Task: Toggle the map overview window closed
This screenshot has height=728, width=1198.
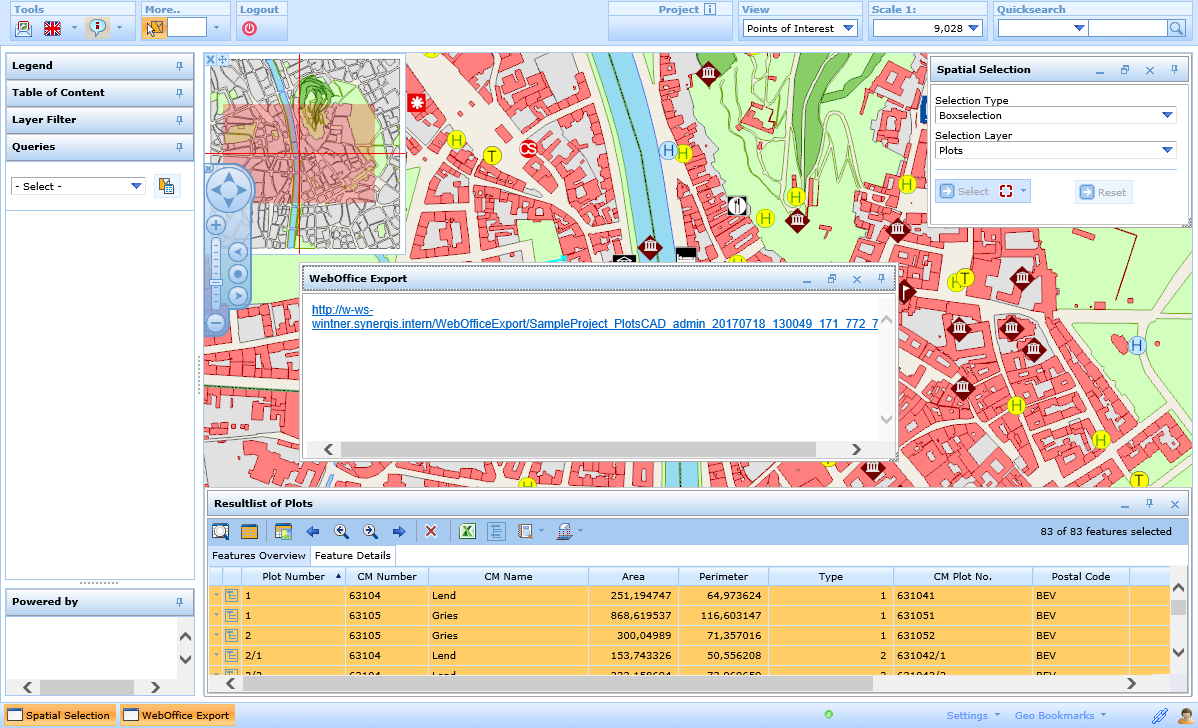Action: [209, 60]
